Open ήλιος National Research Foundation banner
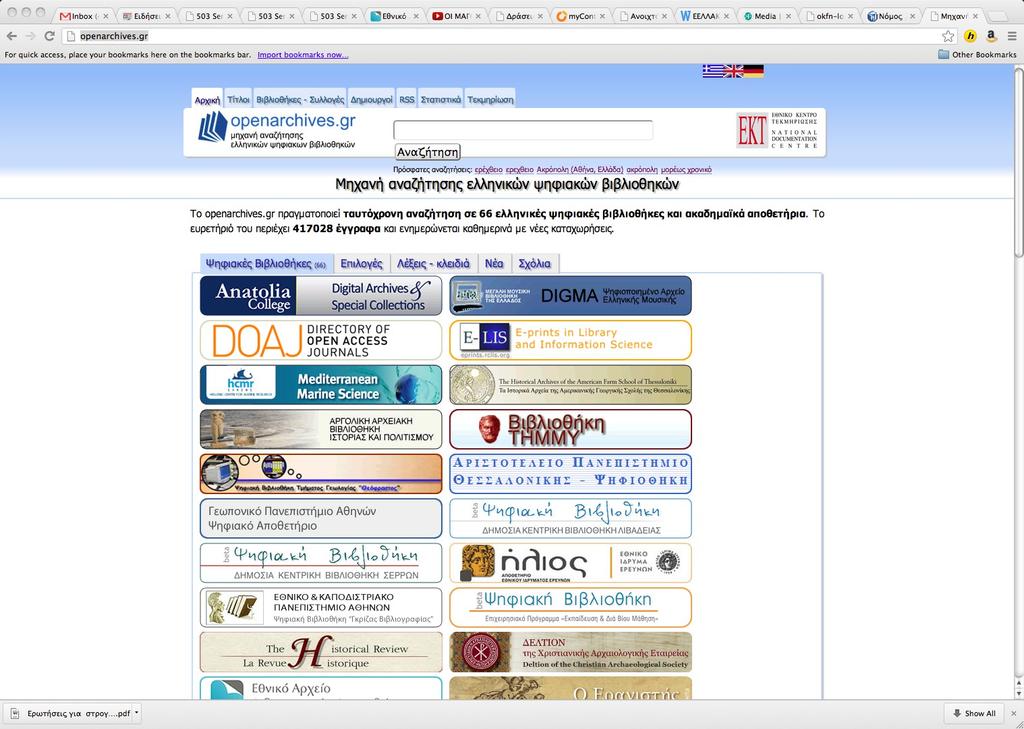 (x=570, y=562)
